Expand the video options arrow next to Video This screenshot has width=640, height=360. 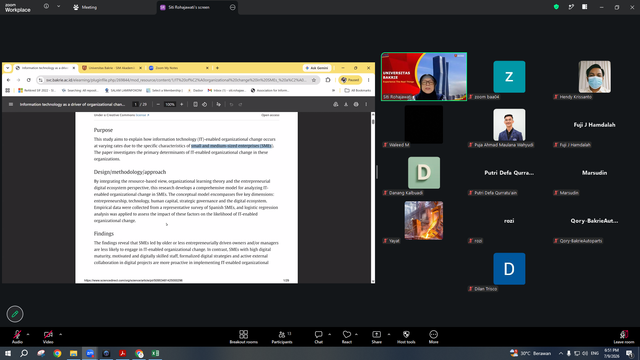(60, 334)
